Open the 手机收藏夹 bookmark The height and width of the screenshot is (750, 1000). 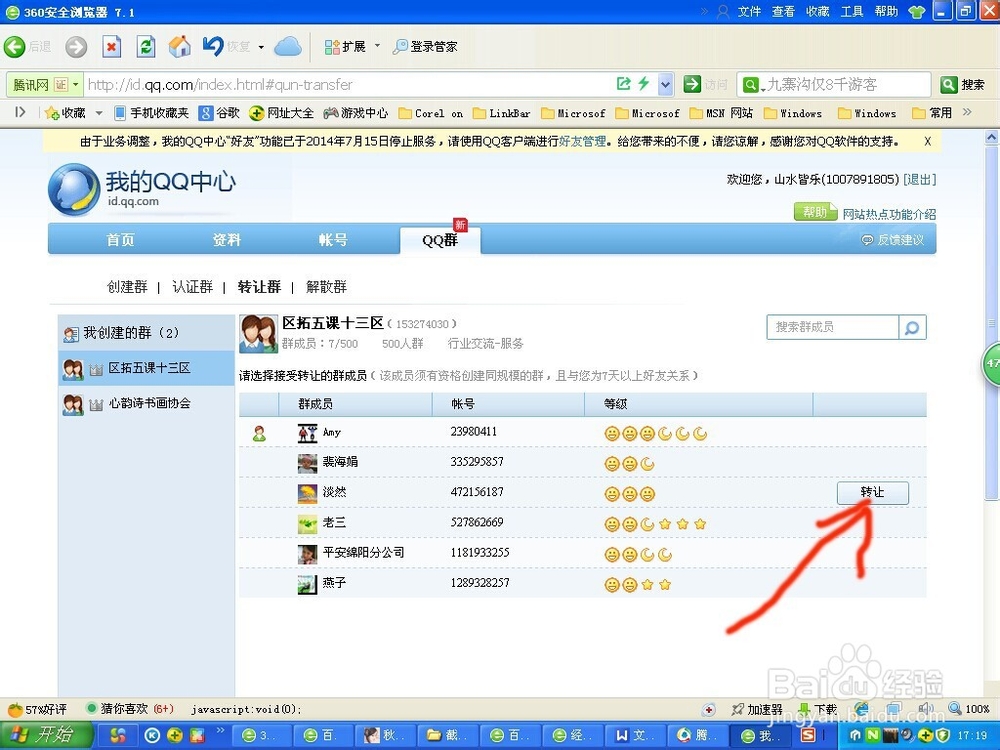tap(151, 113)
